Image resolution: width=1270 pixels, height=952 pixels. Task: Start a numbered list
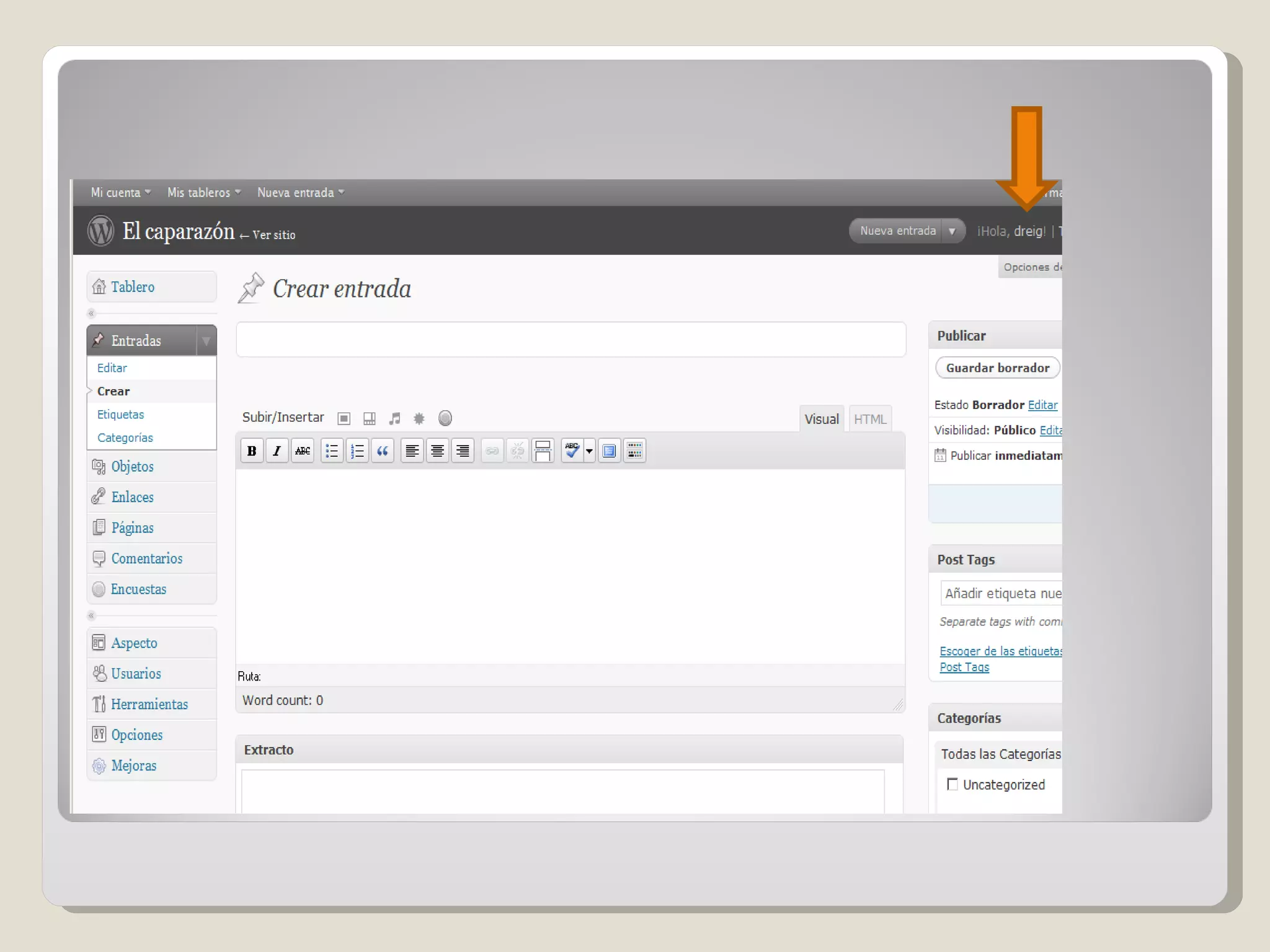(x=357, y=451)
